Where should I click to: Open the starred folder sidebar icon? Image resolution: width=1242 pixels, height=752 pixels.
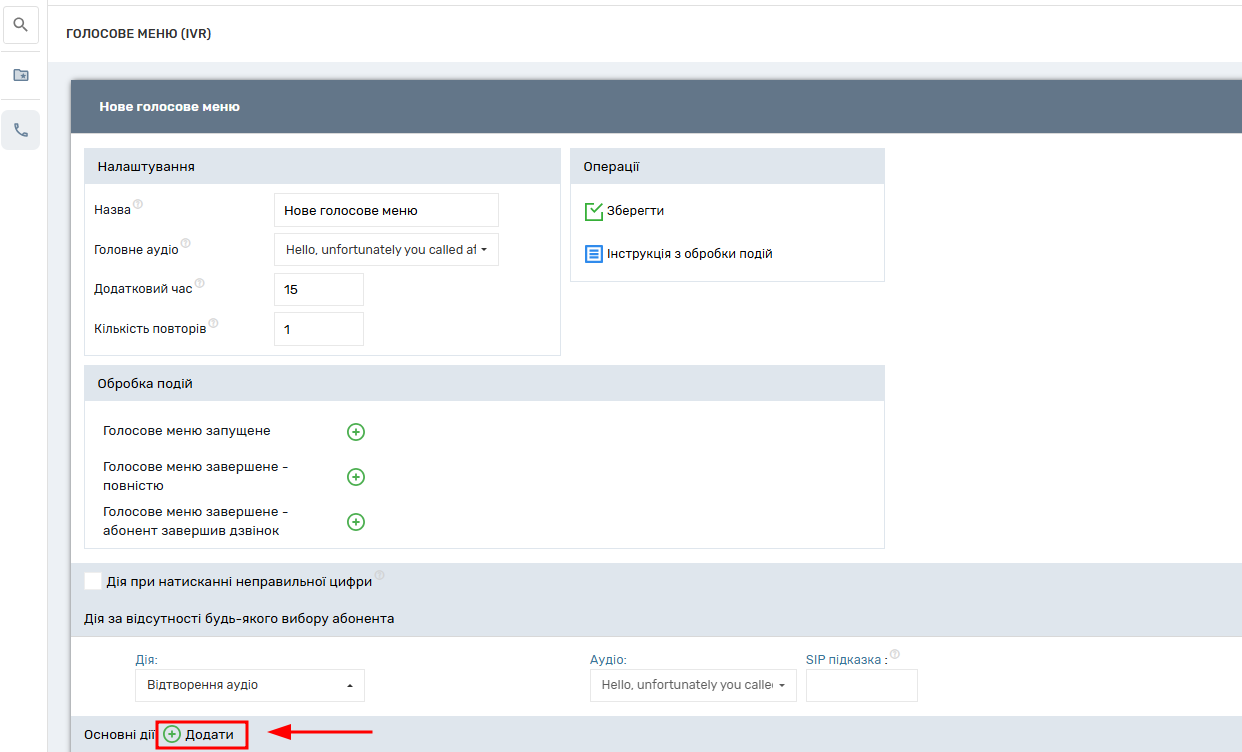pos(20,75)
